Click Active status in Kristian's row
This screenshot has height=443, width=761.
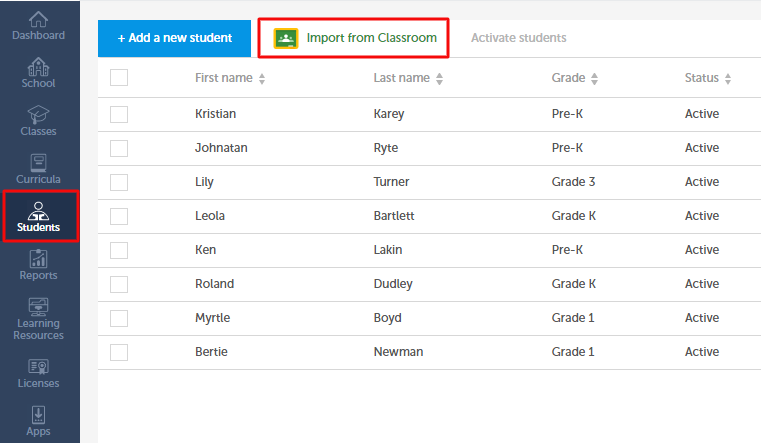click(702, 114)
